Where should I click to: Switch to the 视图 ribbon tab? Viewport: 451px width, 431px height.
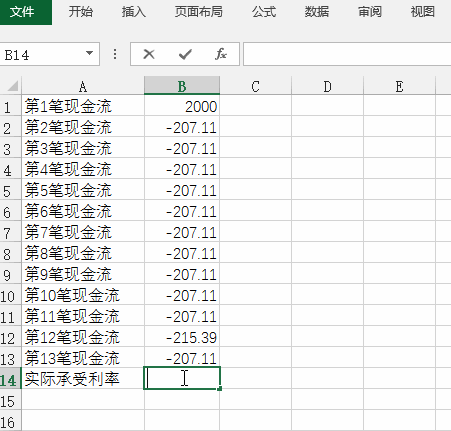pos(423,12)
